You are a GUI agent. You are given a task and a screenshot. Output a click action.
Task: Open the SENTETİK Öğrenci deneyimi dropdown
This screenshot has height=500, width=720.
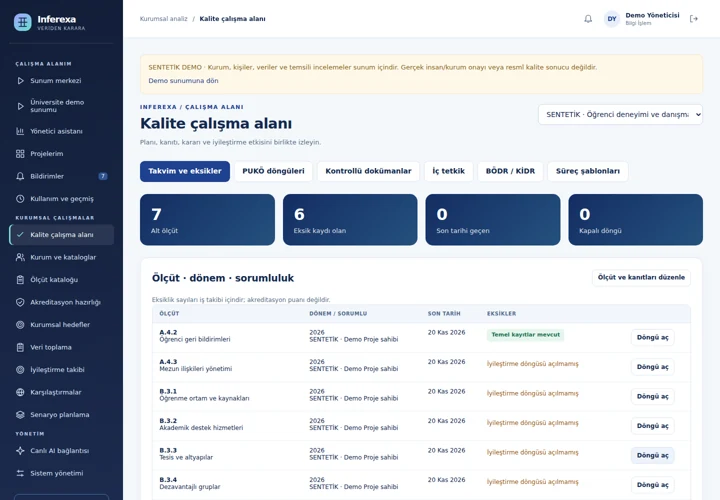(x=620, y=115)
